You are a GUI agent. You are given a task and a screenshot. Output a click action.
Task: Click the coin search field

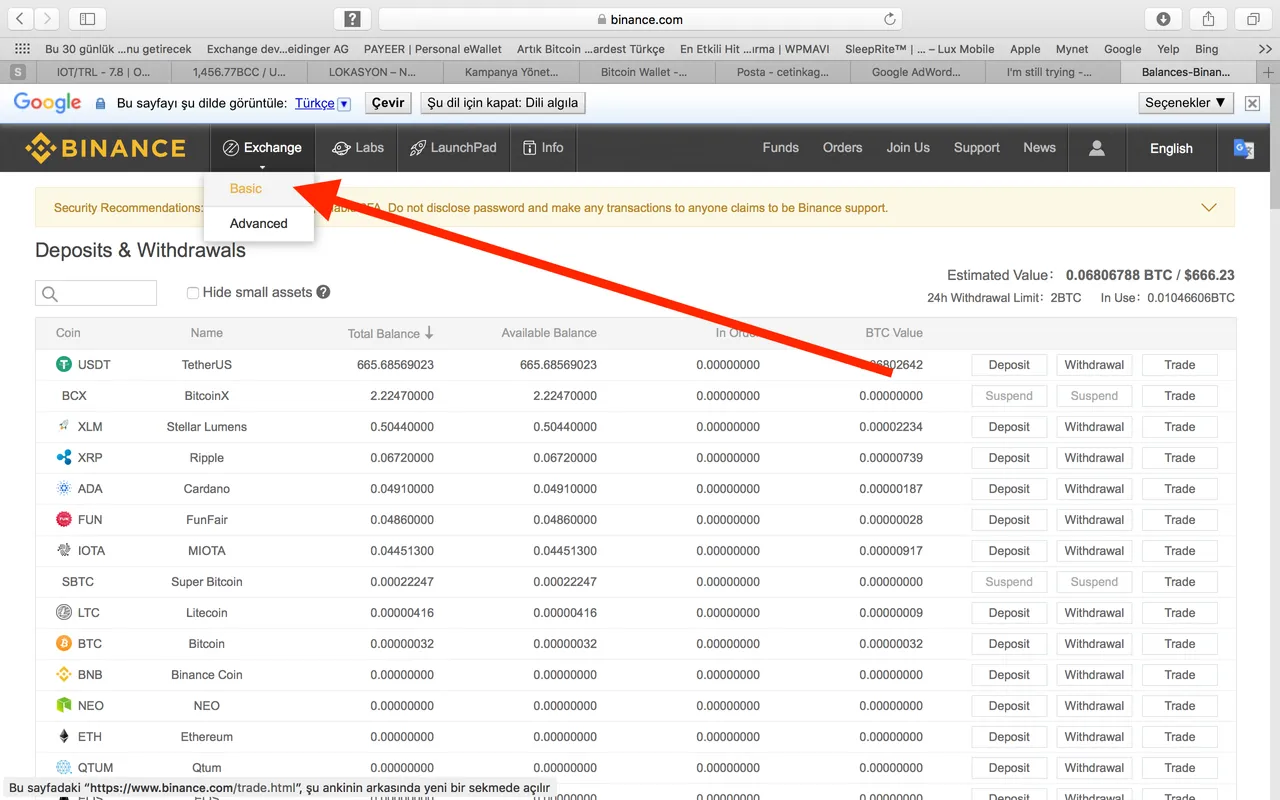click(96, 293)
